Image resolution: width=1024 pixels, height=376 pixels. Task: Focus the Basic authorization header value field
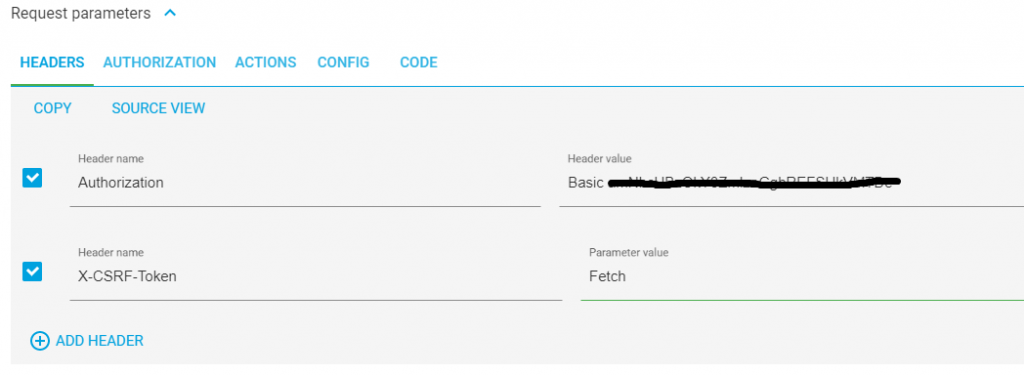point(792,183)
